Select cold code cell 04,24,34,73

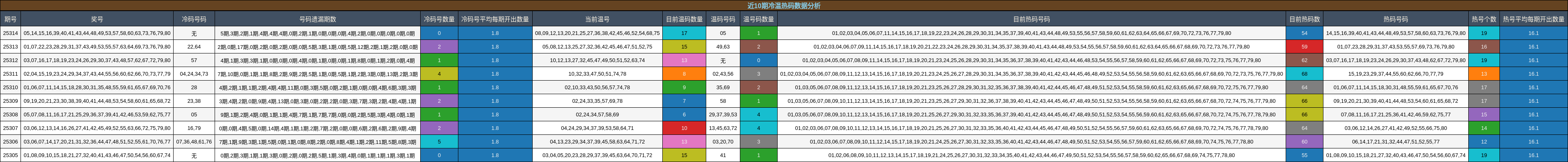pyautogui.click(x=194, y=74)
